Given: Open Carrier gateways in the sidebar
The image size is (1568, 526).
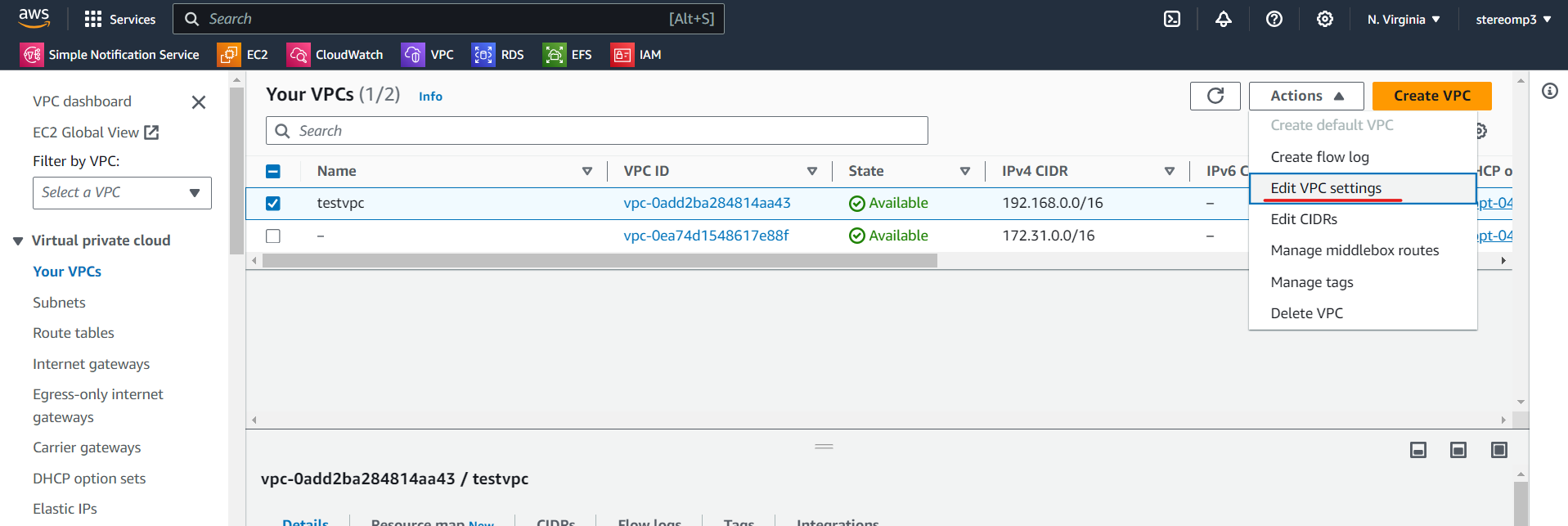Looking at the screenshot, I should pyautogui.click(x=87, y=447).
